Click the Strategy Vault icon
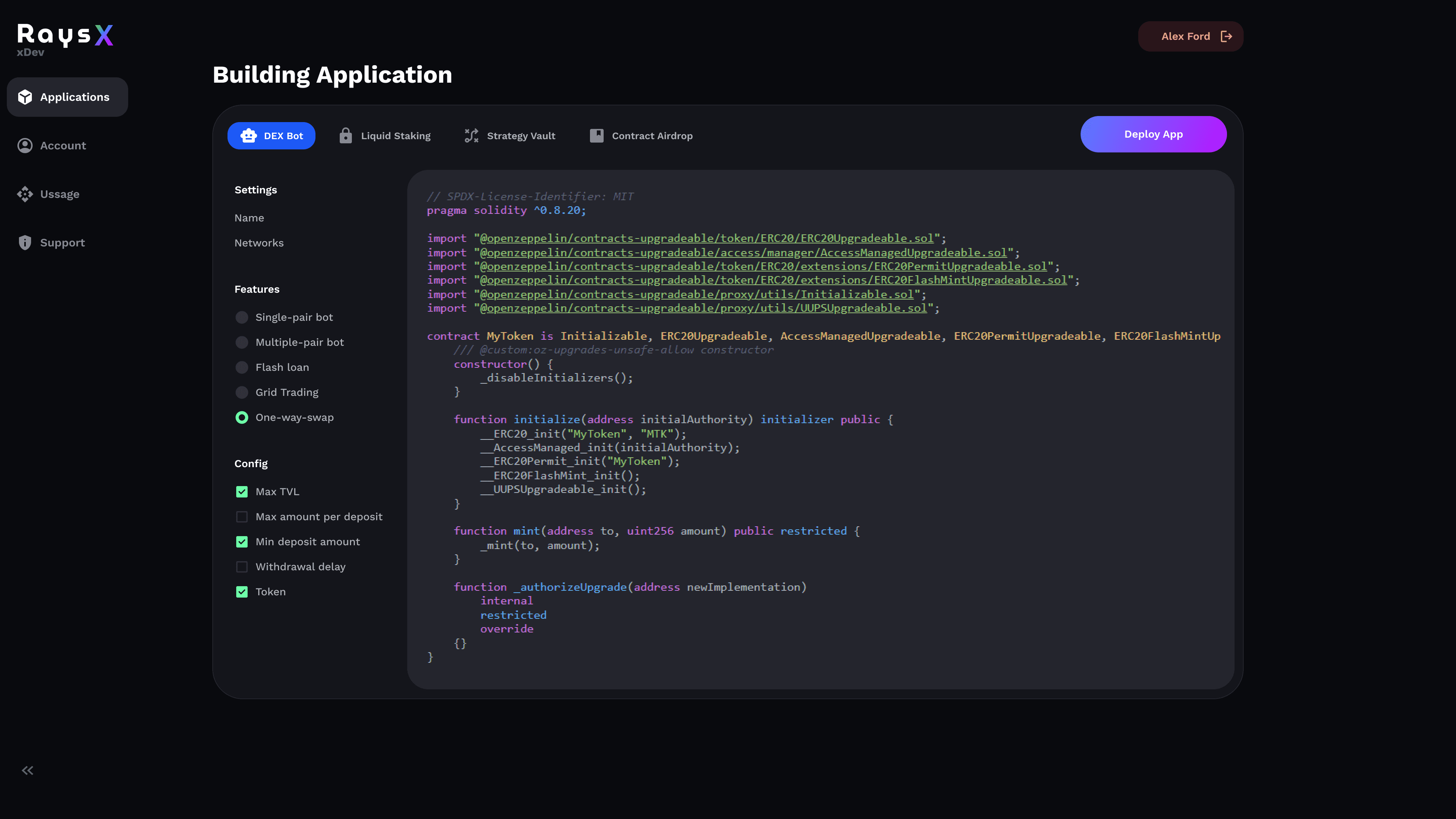 click(471, 136)
